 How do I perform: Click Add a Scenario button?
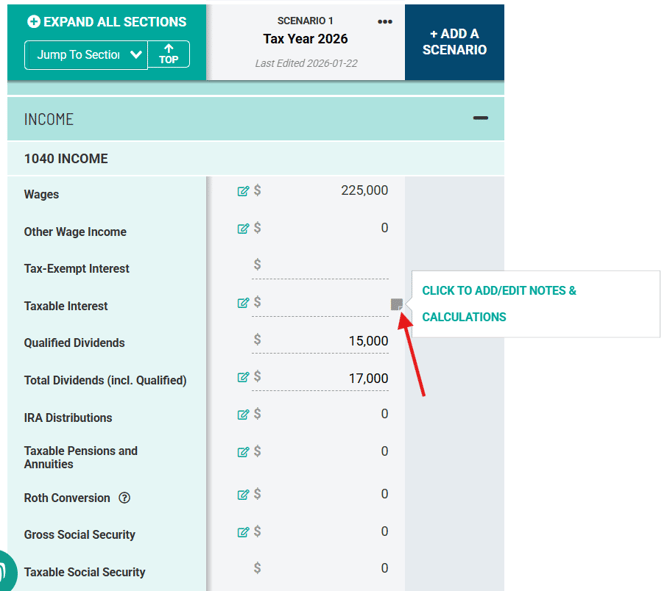[x=454, y=42]
